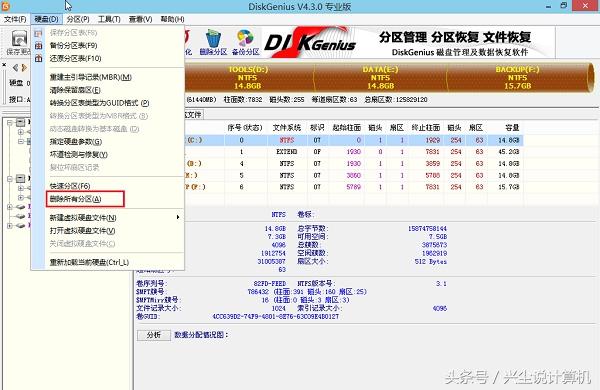600x390 pixels.
Task: Collapse the second disk node in the tree
Action: click(10, 179)
